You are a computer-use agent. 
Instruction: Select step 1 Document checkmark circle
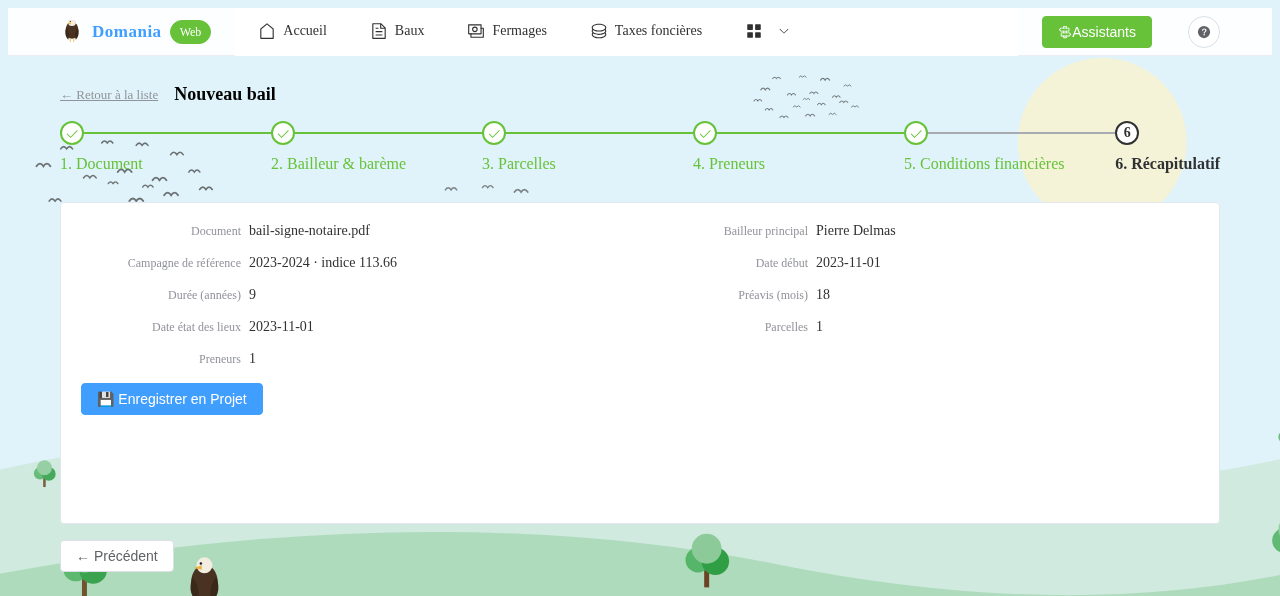point(72,133)
